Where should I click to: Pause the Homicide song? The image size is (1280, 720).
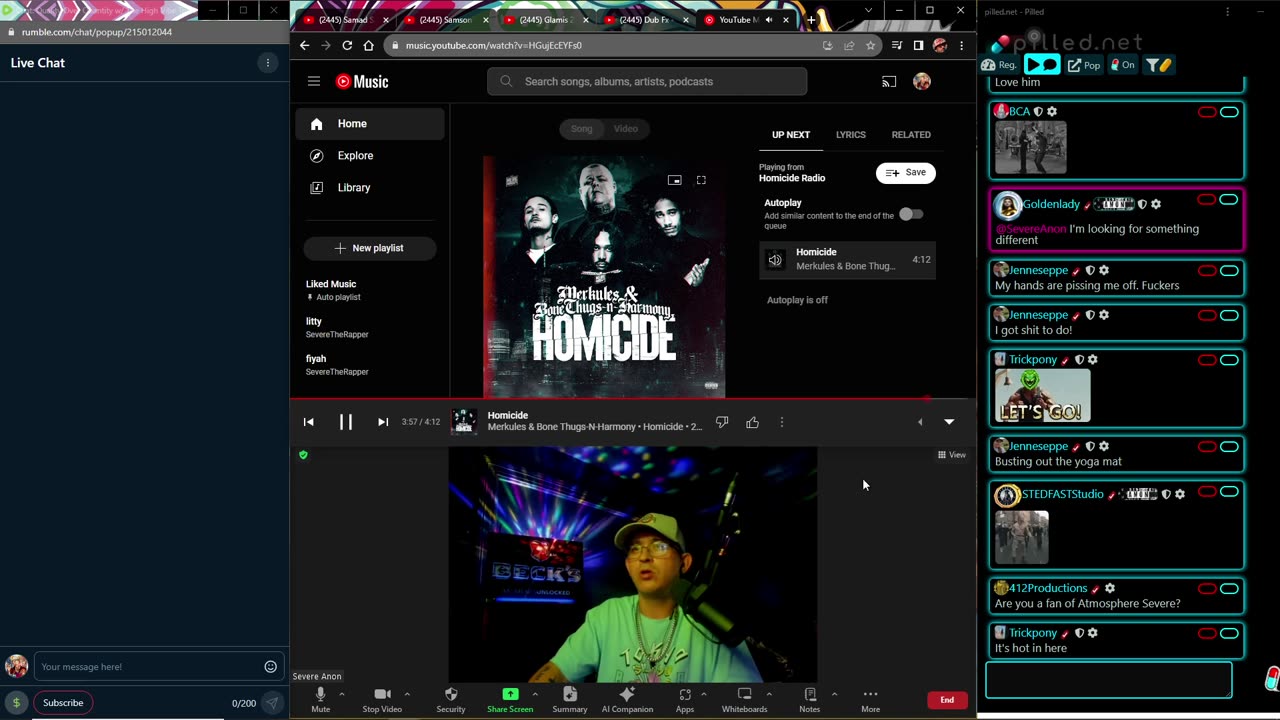(x=345, y=422)
